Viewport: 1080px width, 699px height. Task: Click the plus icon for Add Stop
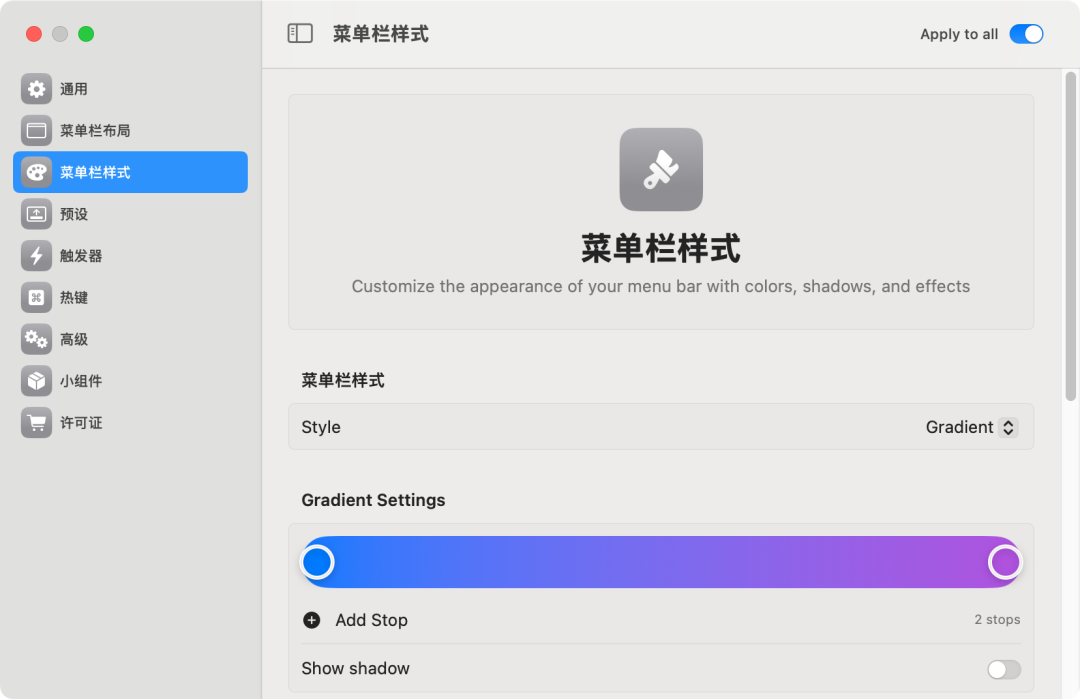pyautogui.click(x=311, y=620)
